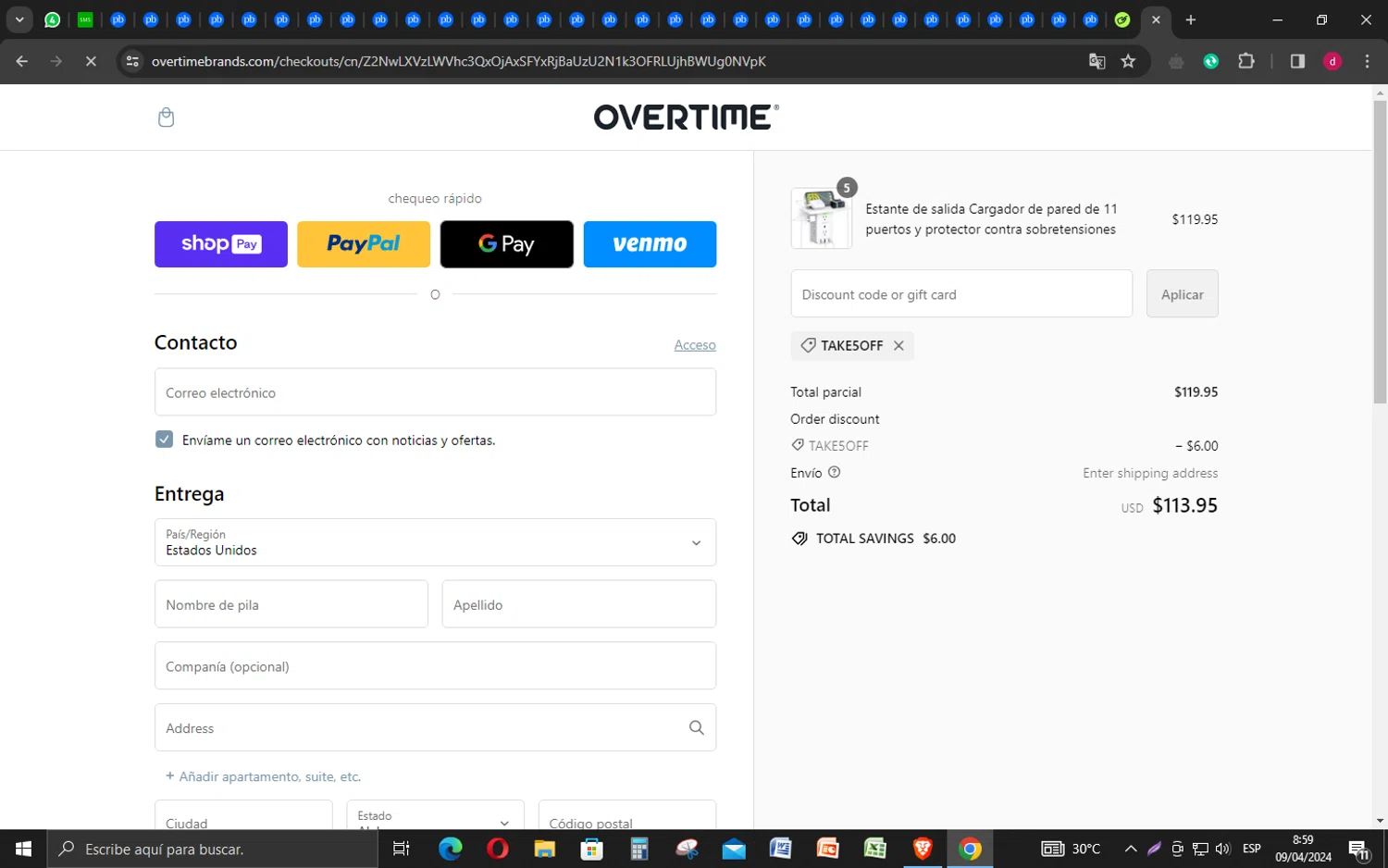Open the product thumbnail image
This screenshot has width=1388, height=868.
coord(821,218)
